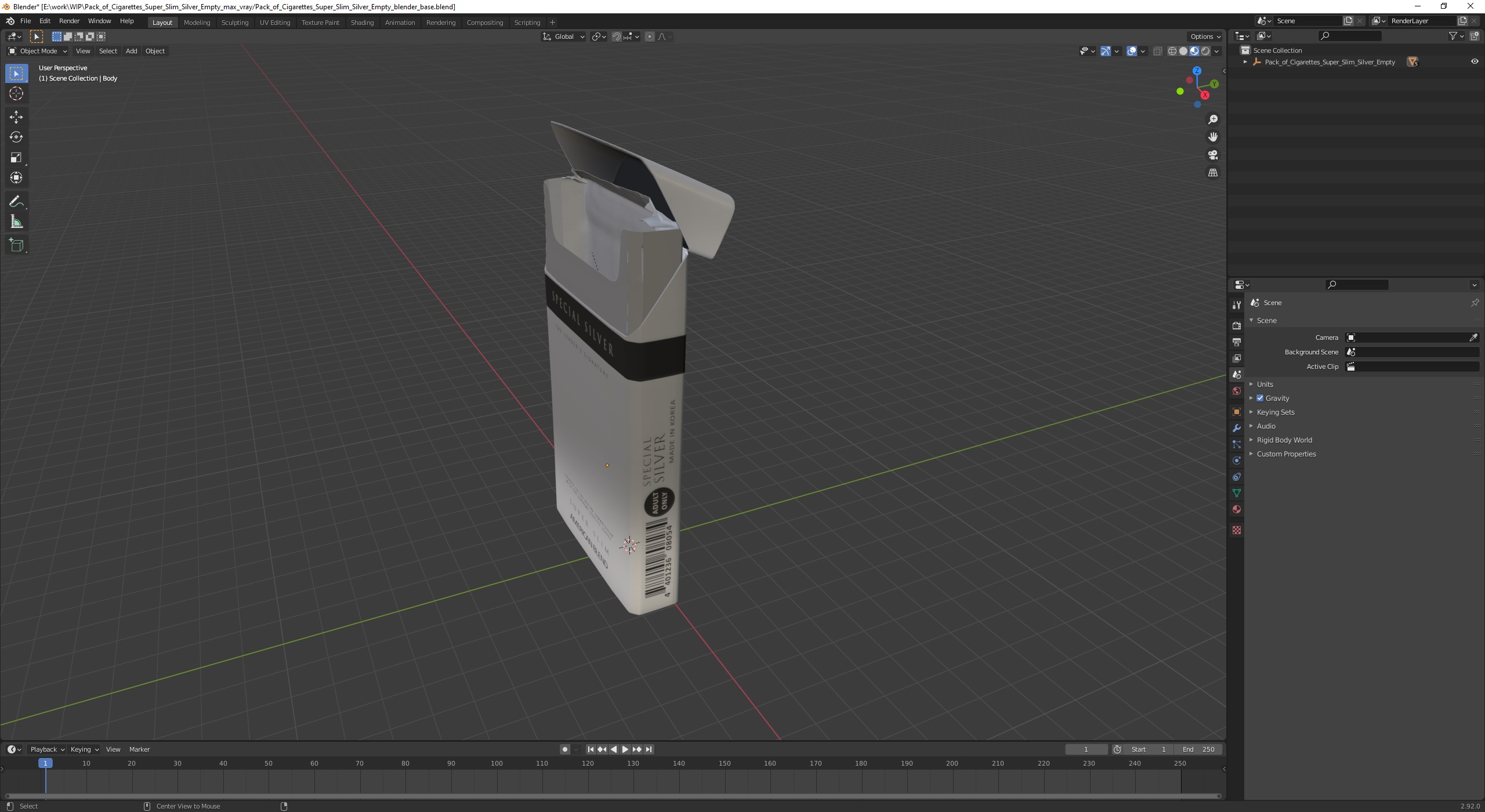Activate the Rotate tool
This screenshot has height=812, width=1485.
pos(16,137)
